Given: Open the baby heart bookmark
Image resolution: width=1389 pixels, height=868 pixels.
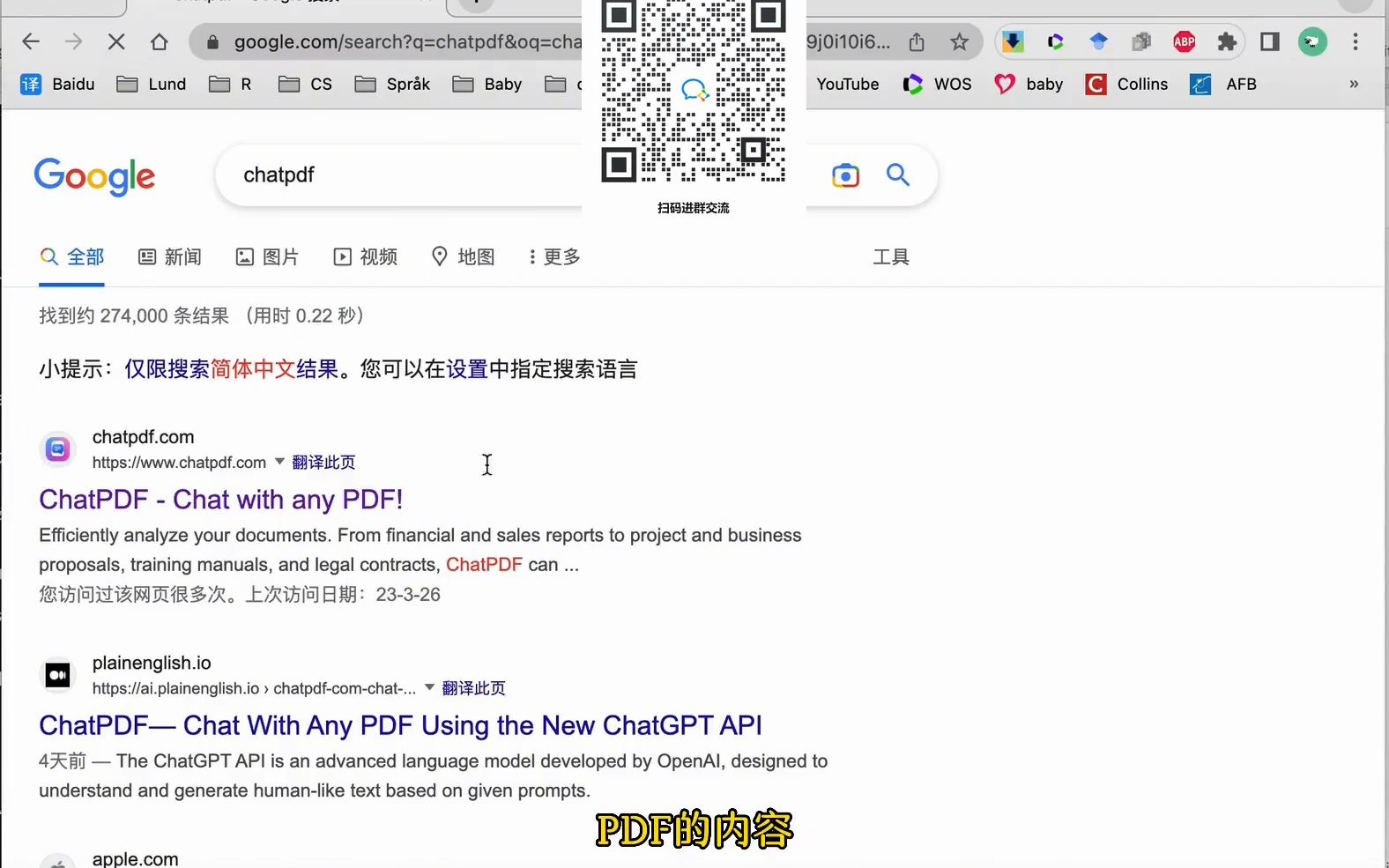Looking at the screenshot, I should pyautogui.click(x=1029, y=84).
